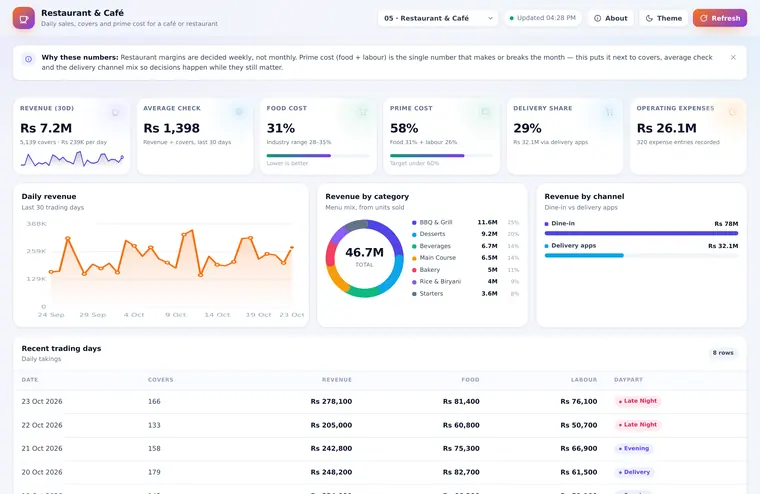
Task: Click the Delivery daypart tag
Action: point(634,472)
